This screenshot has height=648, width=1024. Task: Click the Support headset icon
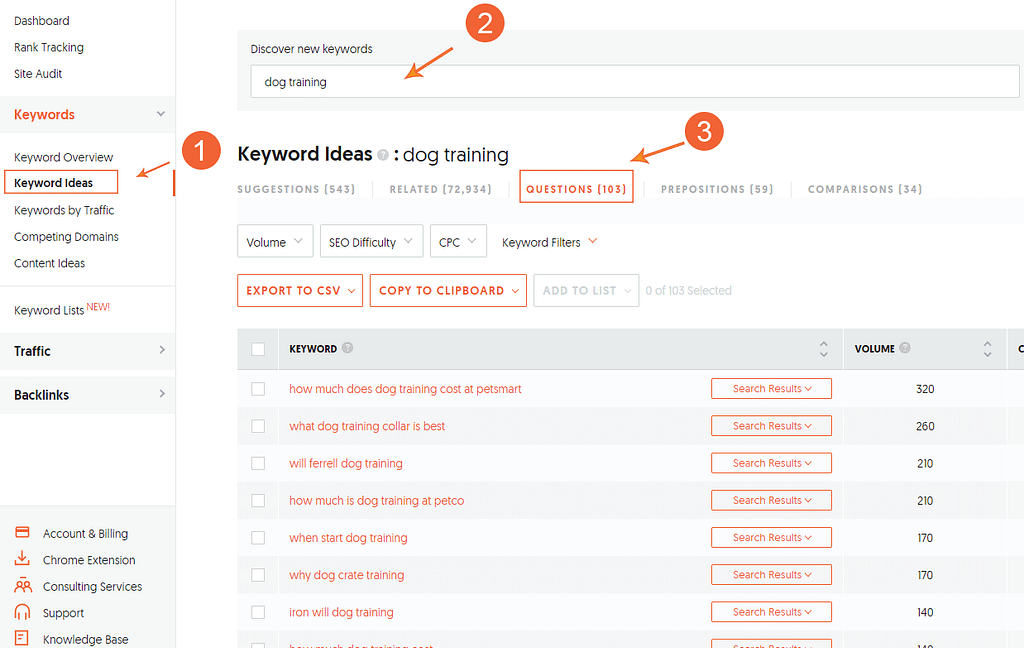[22, 612]
